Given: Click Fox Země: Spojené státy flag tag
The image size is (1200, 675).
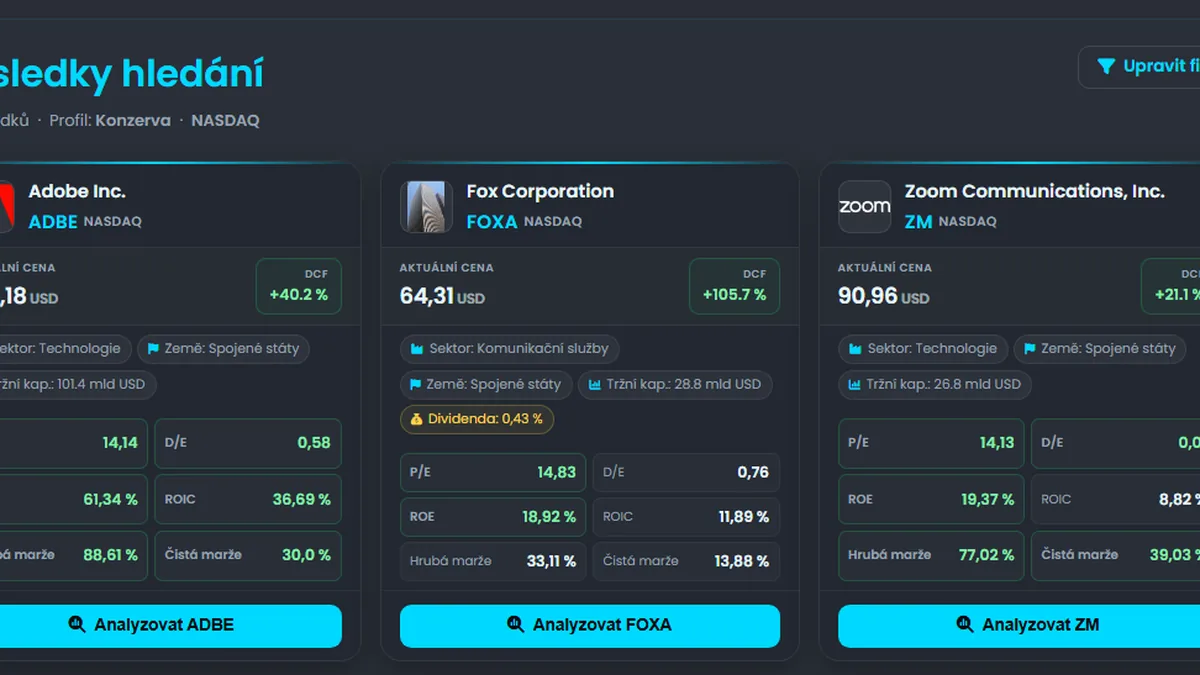Looking at the screenshot, I should 486,384.
